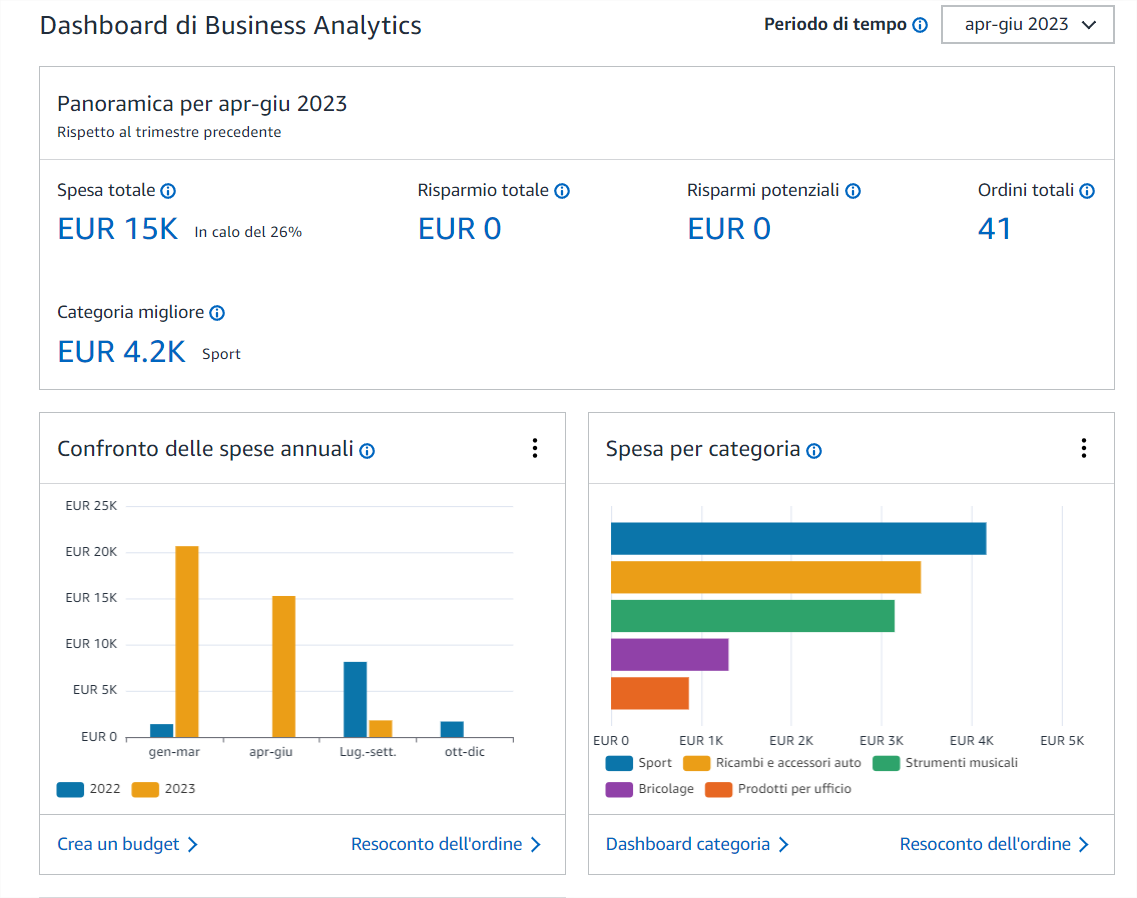Click info icon beside Categoria migliore
1137x898 pixels.
[217, 313]
